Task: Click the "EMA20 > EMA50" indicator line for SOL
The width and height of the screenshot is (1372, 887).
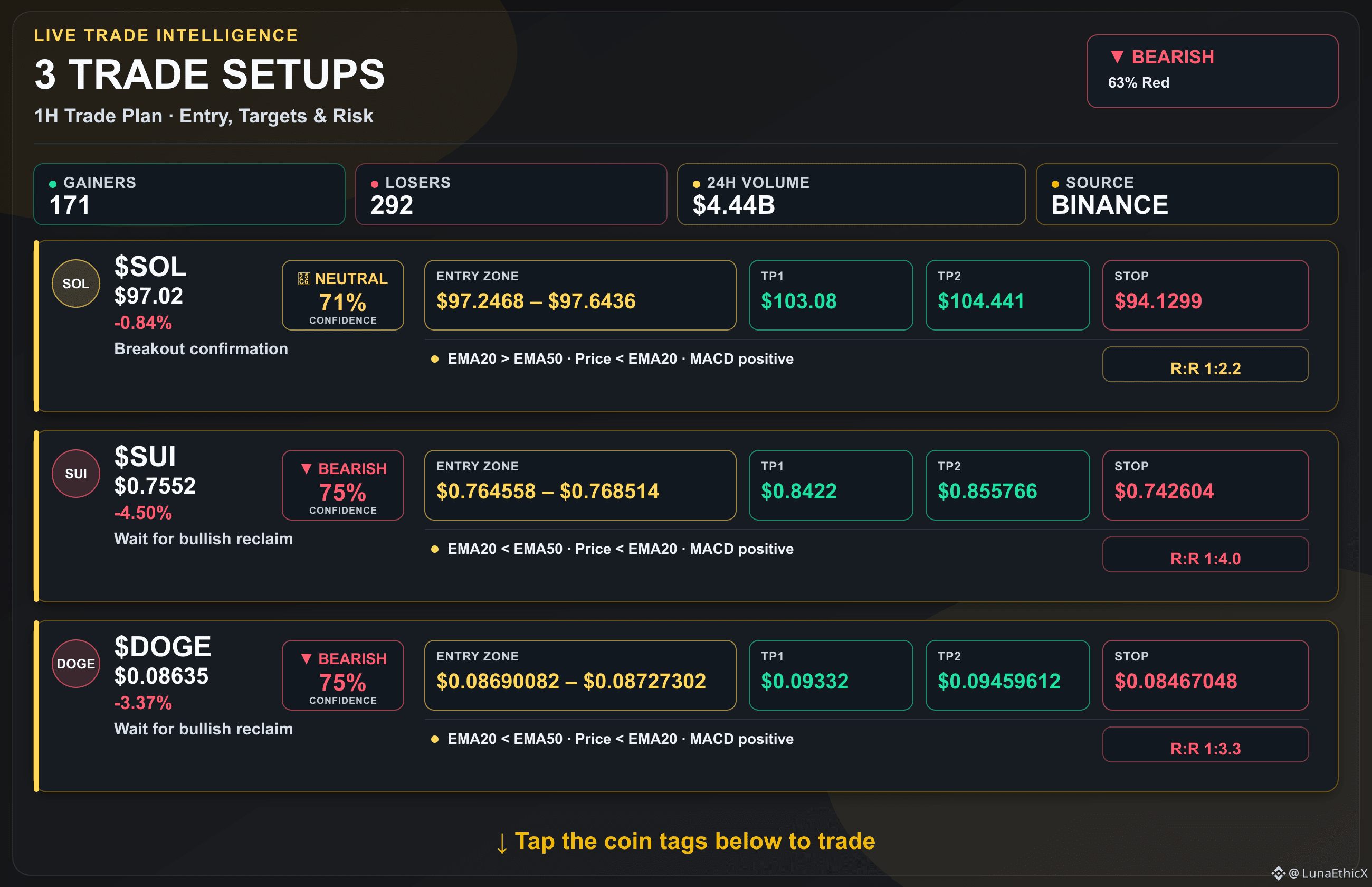Action: (x=621, y=359)
